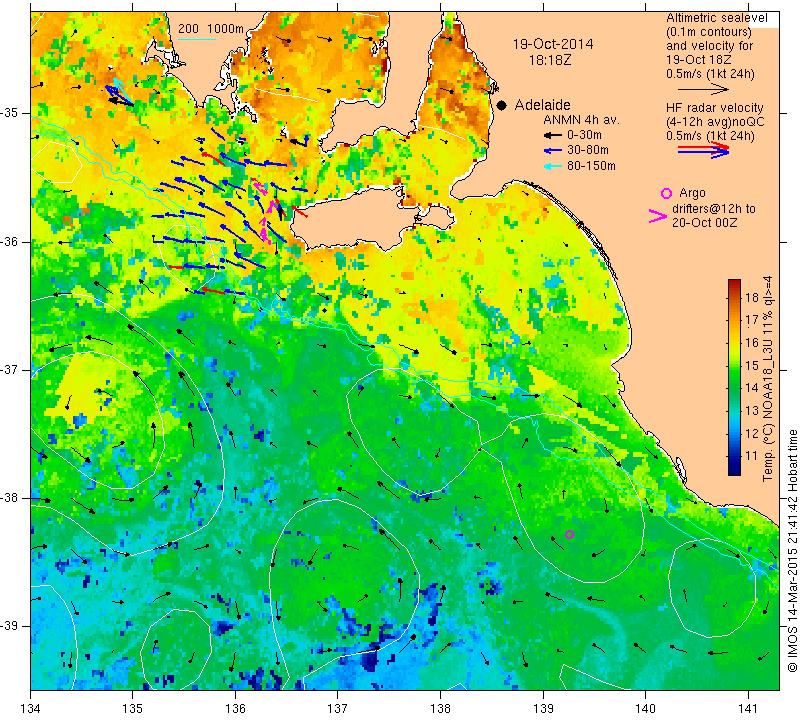This screenshot has width=800, height=720.
Task: Click the IMOS copyright timestamp text
Action: pos(792,550)
